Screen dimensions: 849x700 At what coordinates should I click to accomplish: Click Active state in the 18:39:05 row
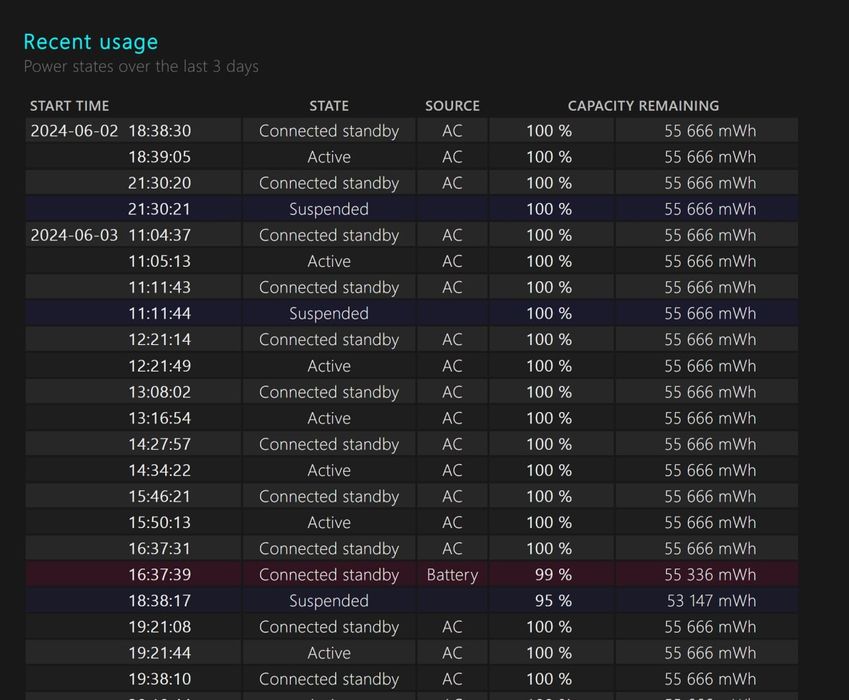coord(329,157)
